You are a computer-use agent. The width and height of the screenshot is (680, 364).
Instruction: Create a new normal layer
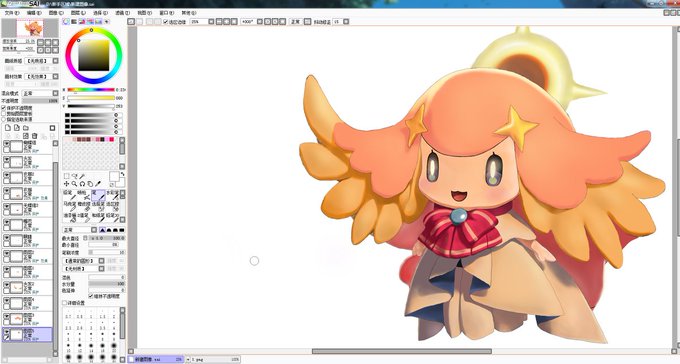point(8,128)
